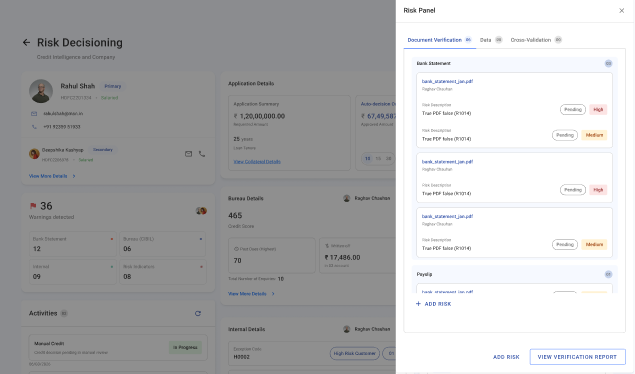The height and width of the screenshot is (374, 635).
Task: Click the VIEW VERIFICATION REPORT button
Action: coord(577,357)
